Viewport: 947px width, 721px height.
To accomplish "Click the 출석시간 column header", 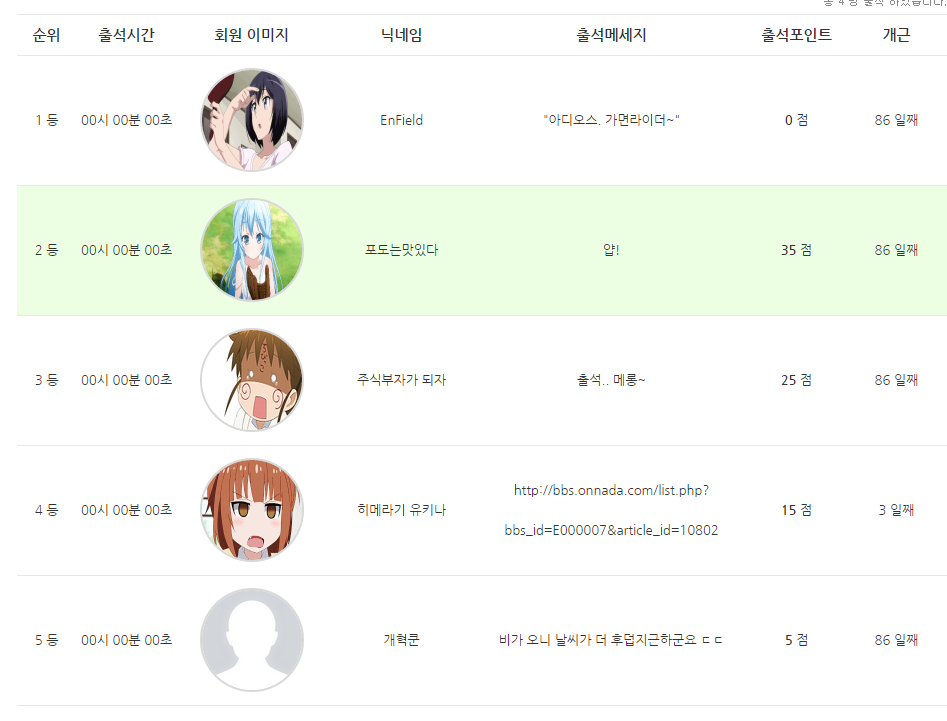I will (x=127, y=35).
